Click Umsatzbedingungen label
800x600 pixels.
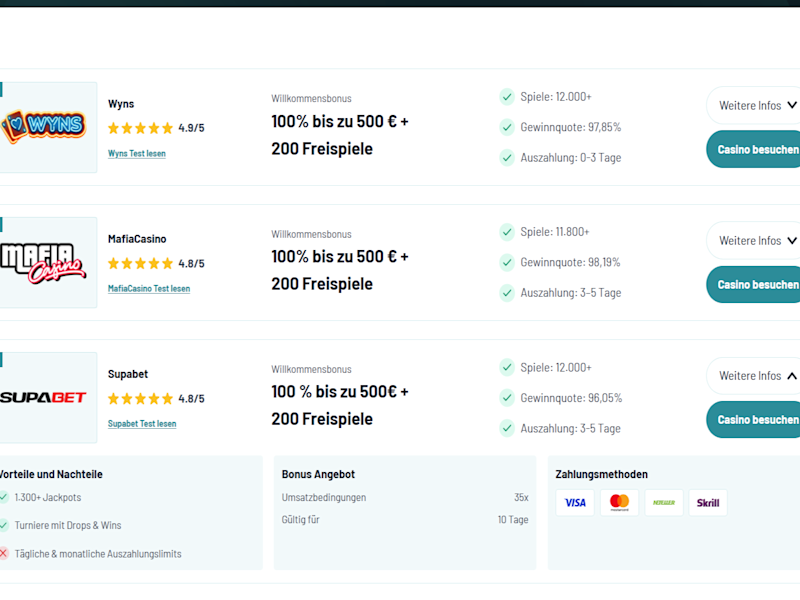click(324, 497)
